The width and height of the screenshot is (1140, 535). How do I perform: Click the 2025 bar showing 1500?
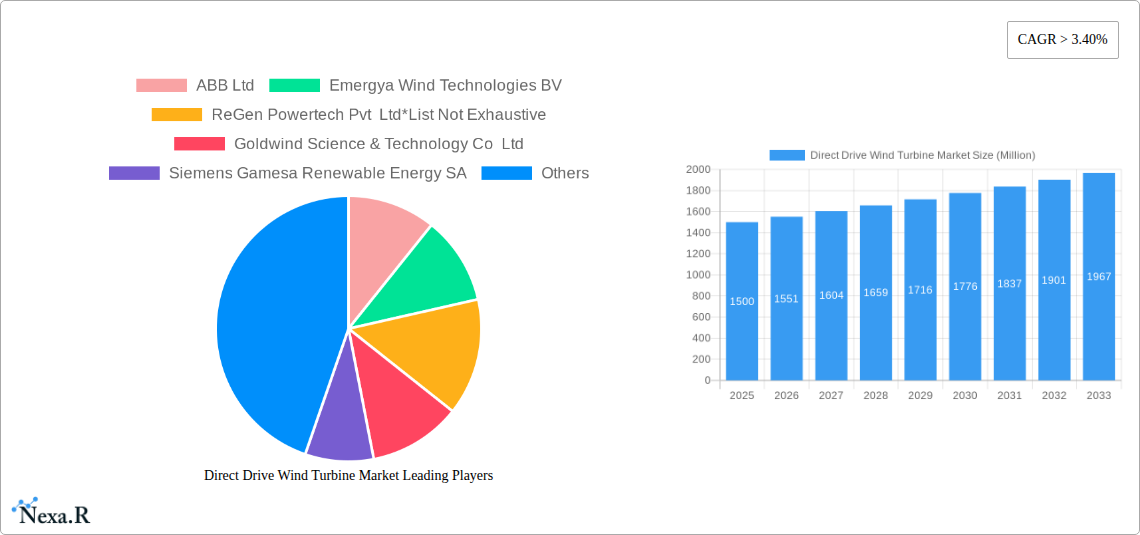(x=742, y=301)
